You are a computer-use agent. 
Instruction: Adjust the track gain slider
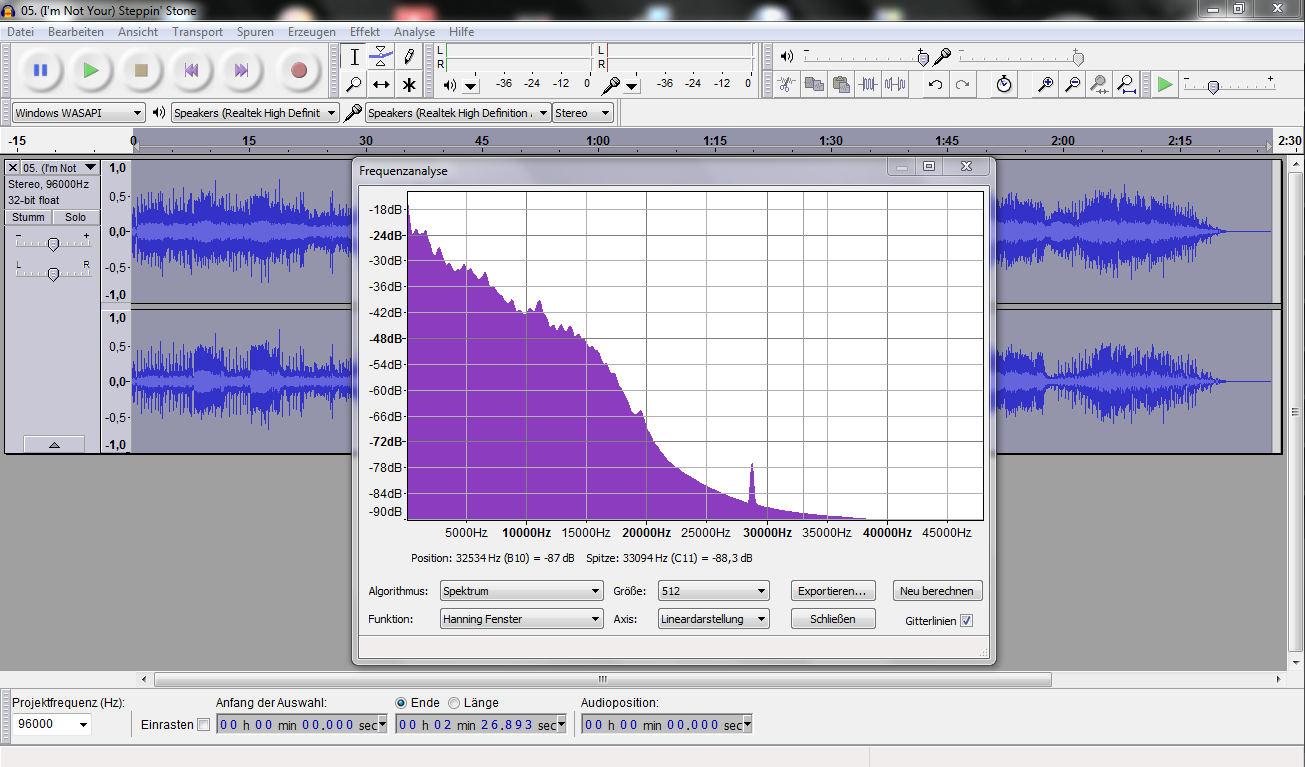(54, 243)
